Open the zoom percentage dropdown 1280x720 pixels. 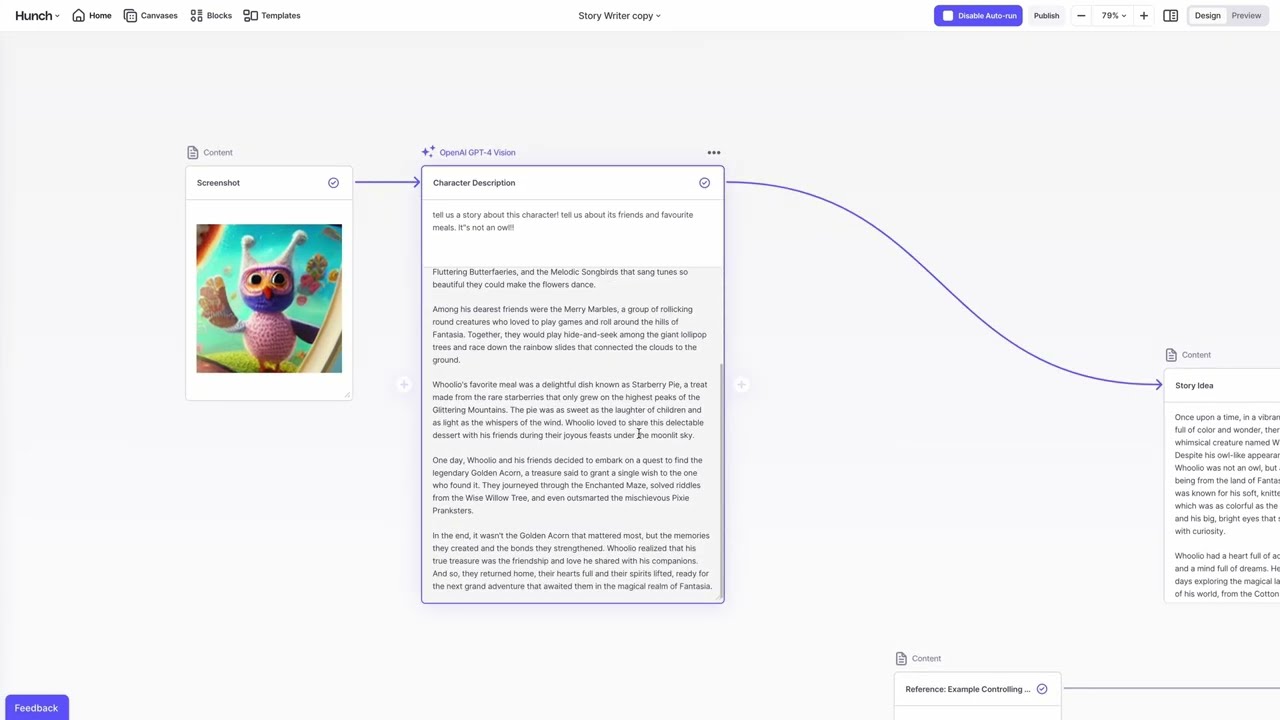(1112, 15)
